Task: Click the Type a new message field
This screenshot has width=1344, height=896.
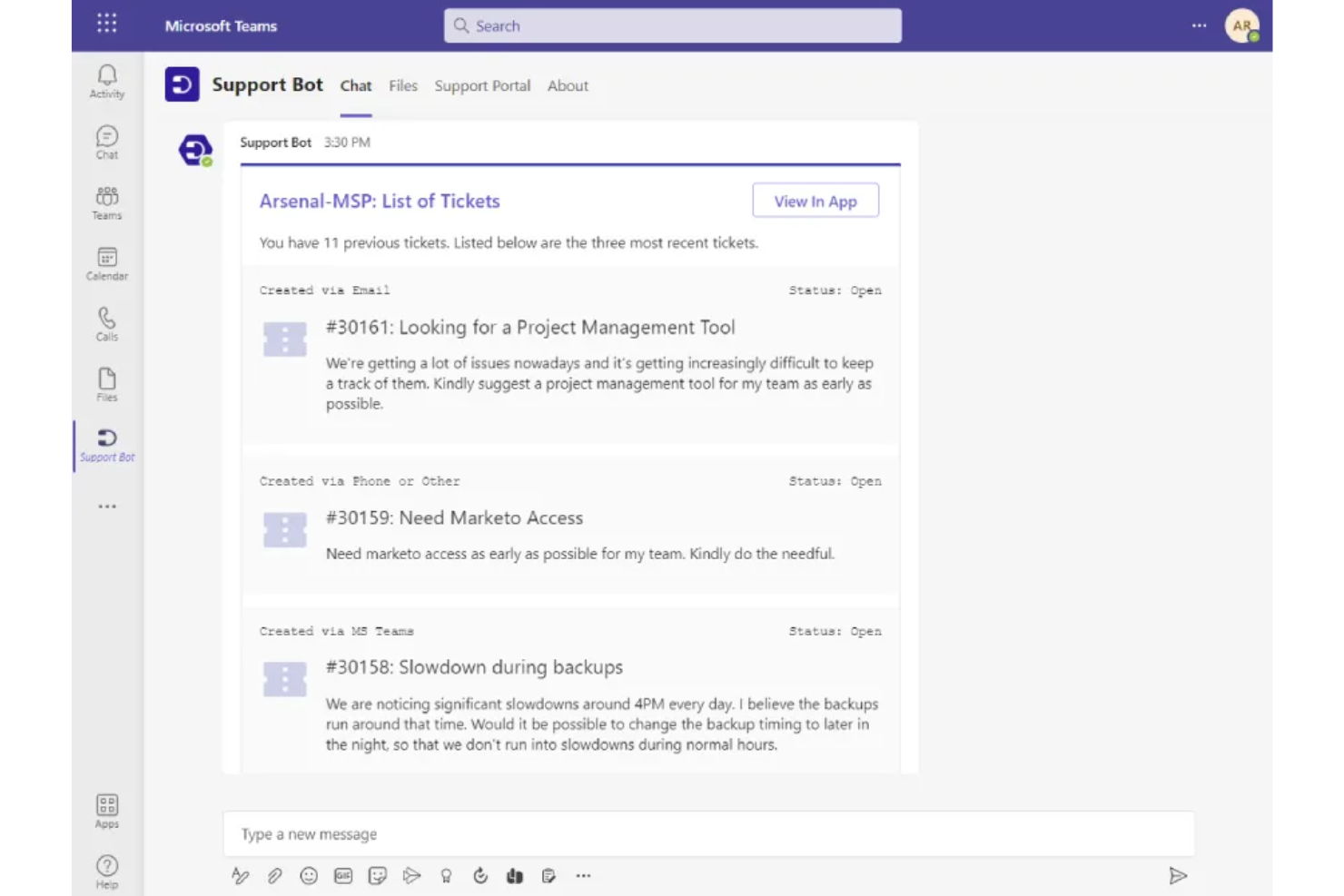Action: (x=708, y=833)
